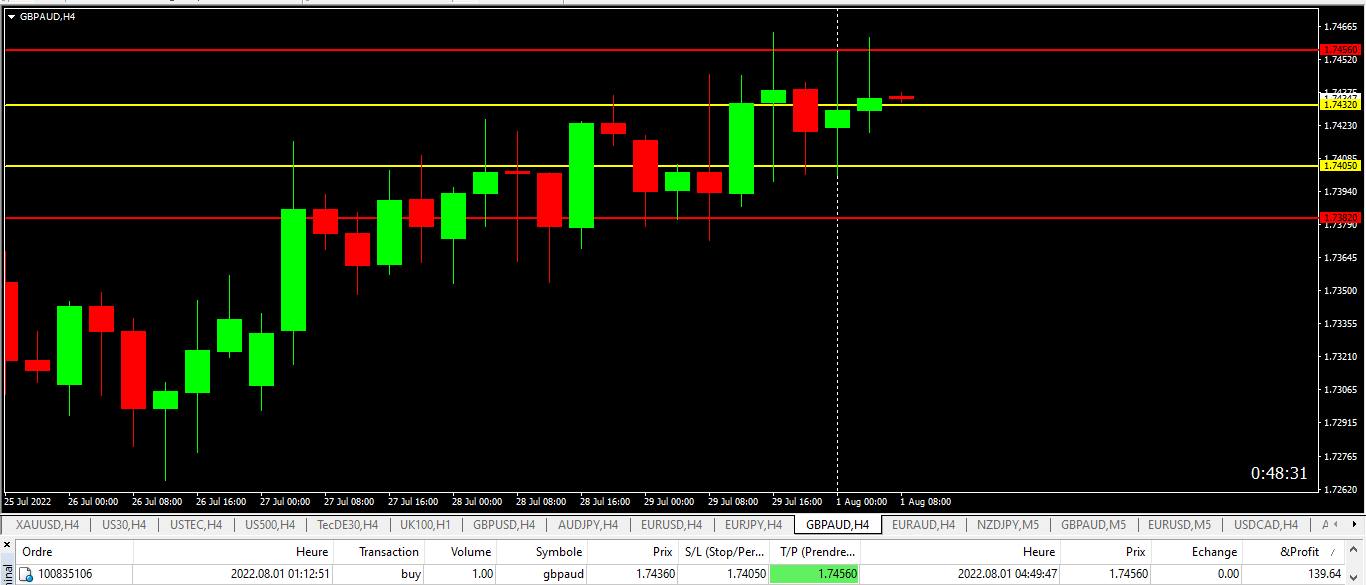Open the UK100,H1 chart tab

pyautogui.click(x=425, y=524)
